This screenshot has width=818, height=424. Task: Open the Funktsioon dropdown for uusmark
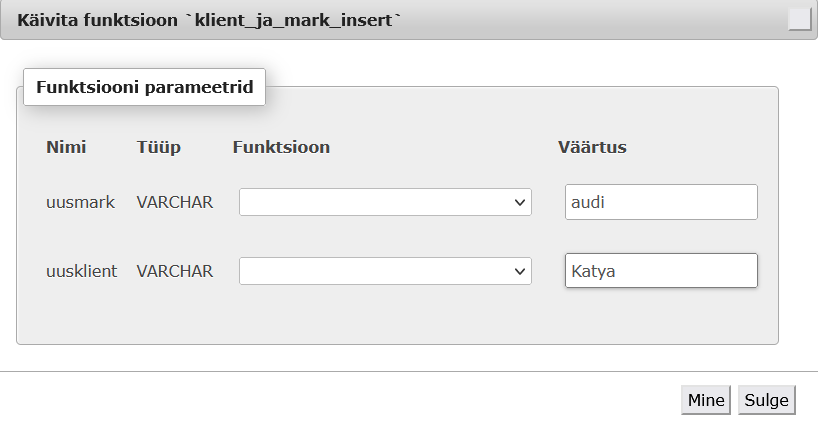tap(385, 202)
